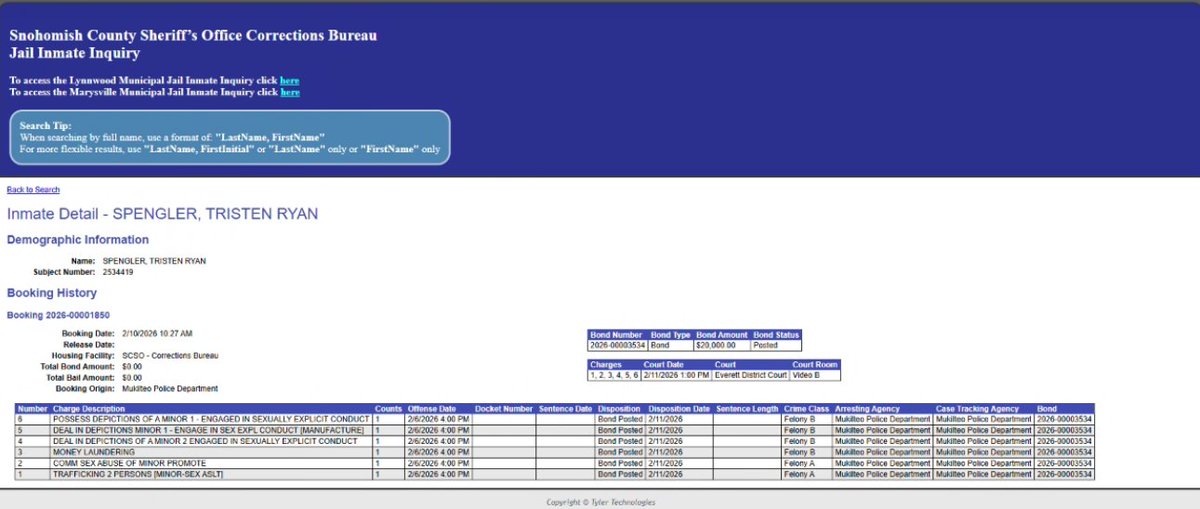Select the Booking Date value 2/10/2026 10:27 AM
This screenshot has height=509, width=1200.
point(157,333)
